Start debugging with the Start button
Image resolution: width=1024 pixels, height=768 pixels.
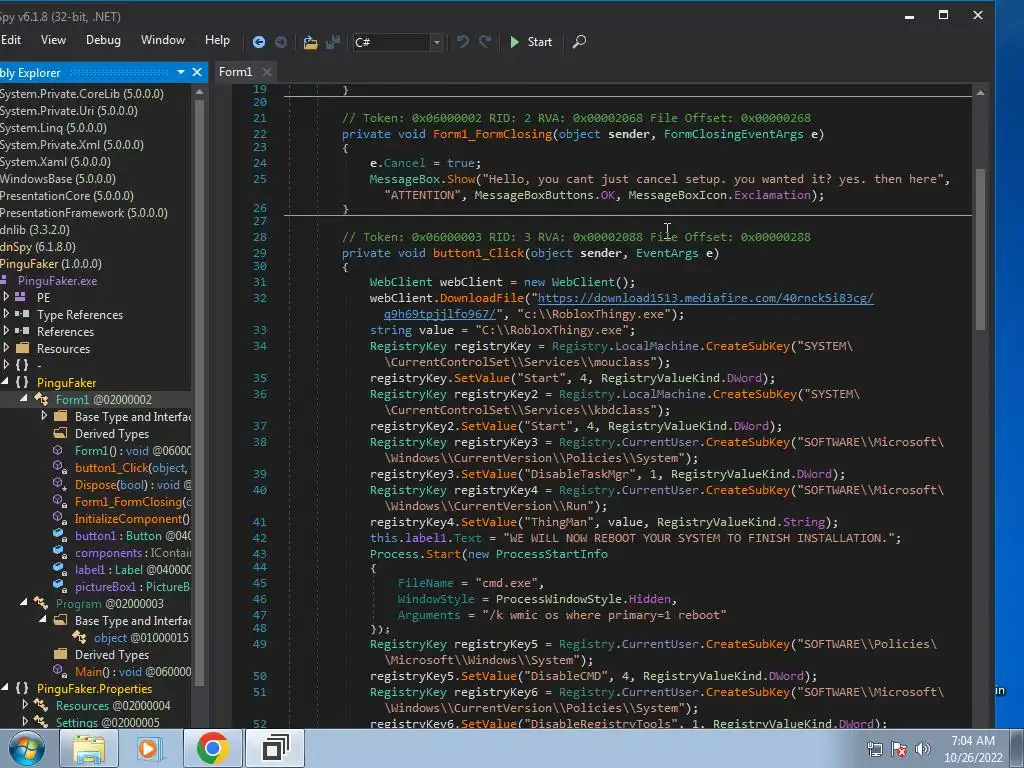click(x=530, y=42)
